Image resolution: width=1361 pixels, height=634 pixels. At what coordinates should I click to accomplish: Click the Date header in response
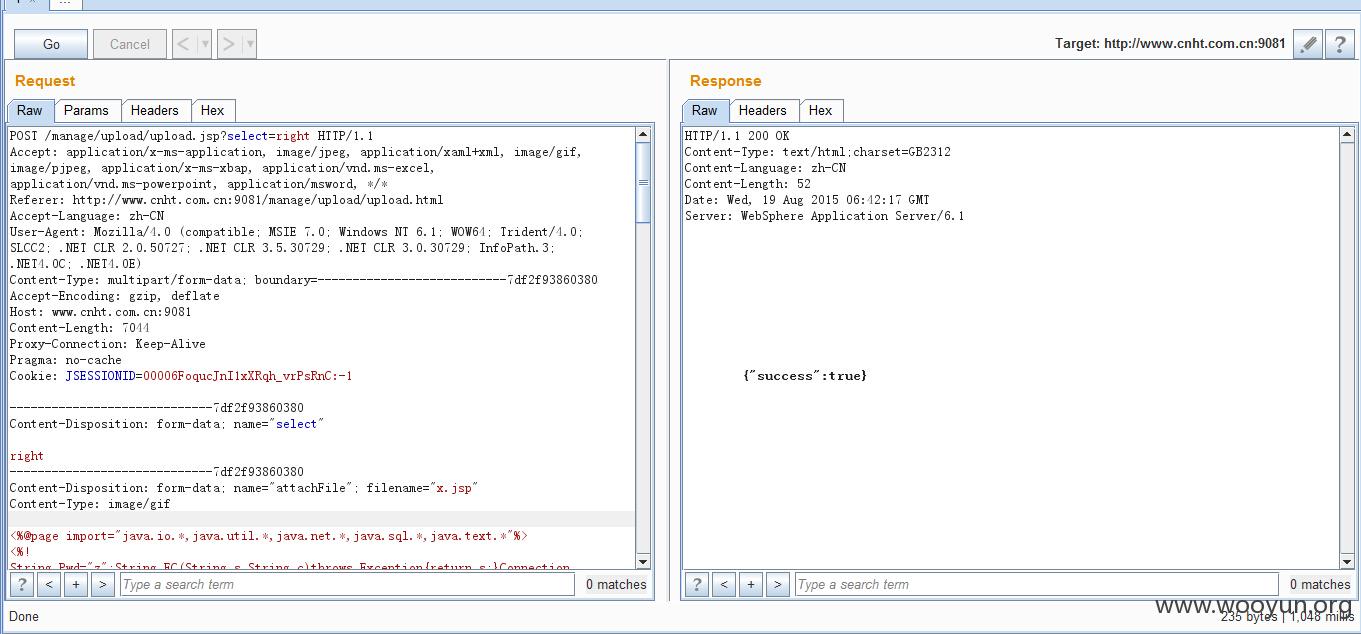[x=807, y=200]
